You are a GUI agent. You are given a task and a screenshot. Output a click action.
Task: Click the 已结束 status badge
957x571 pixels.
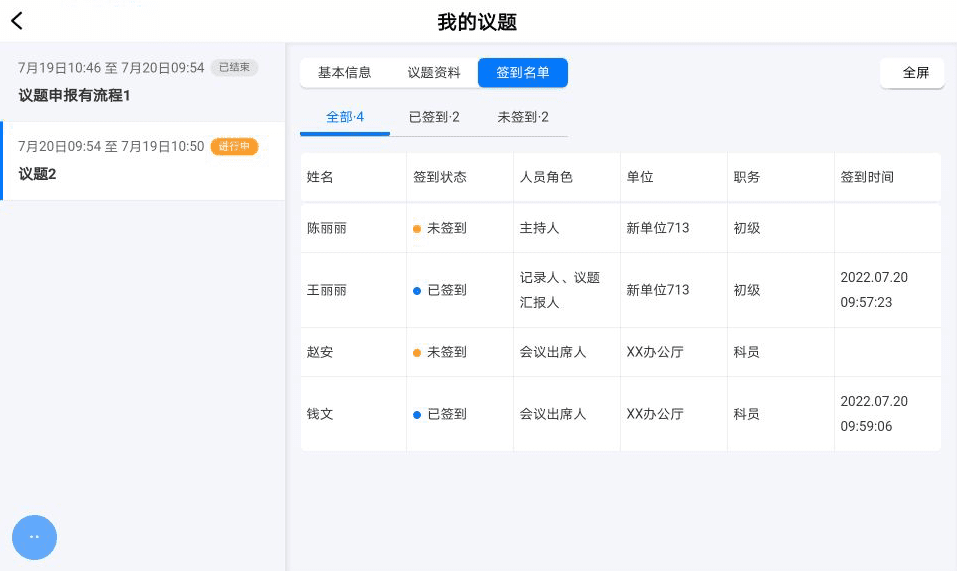(234, 67)
